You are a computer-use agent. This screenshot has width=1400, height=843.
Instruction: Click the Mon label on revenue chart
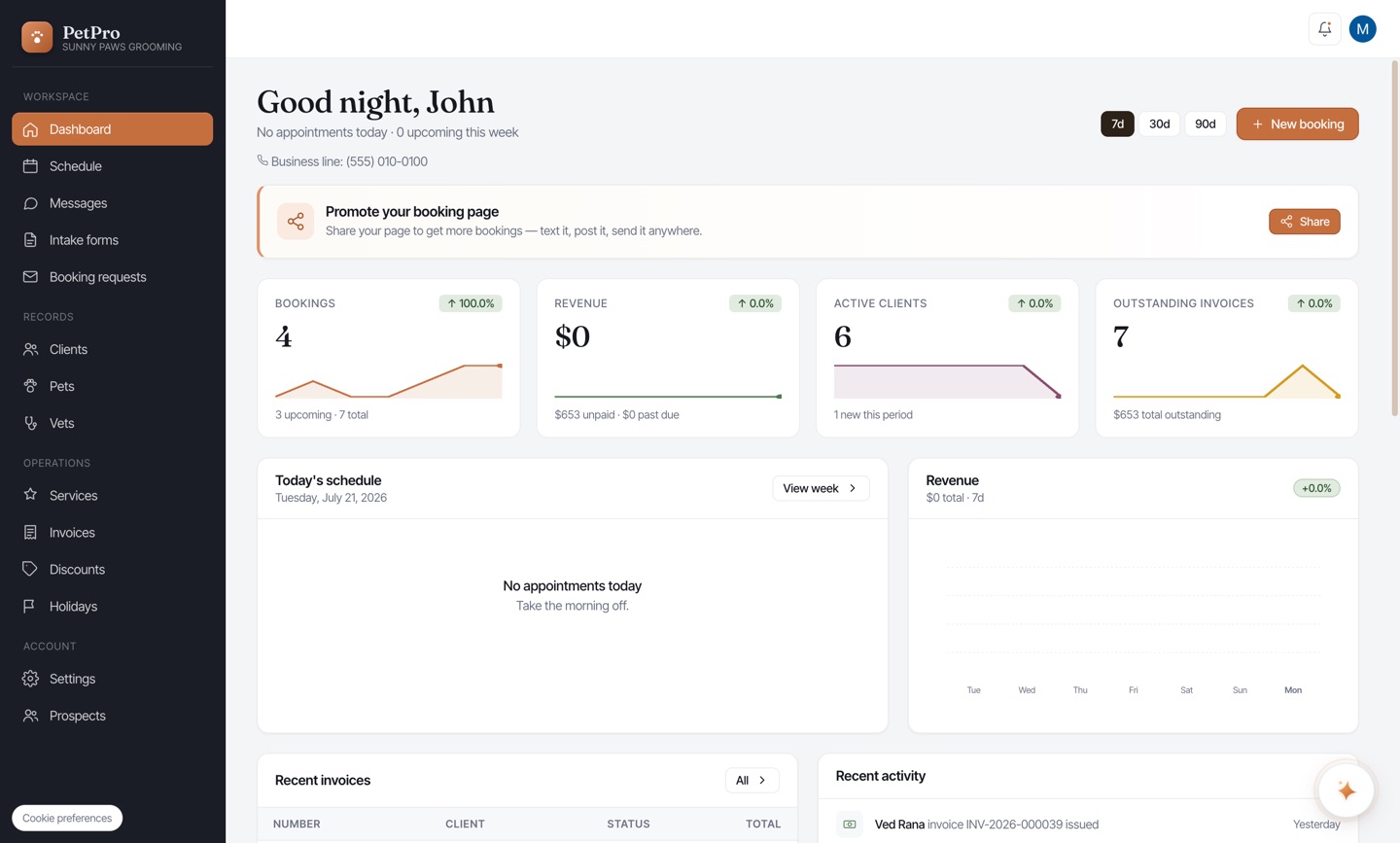point(1293,690)
